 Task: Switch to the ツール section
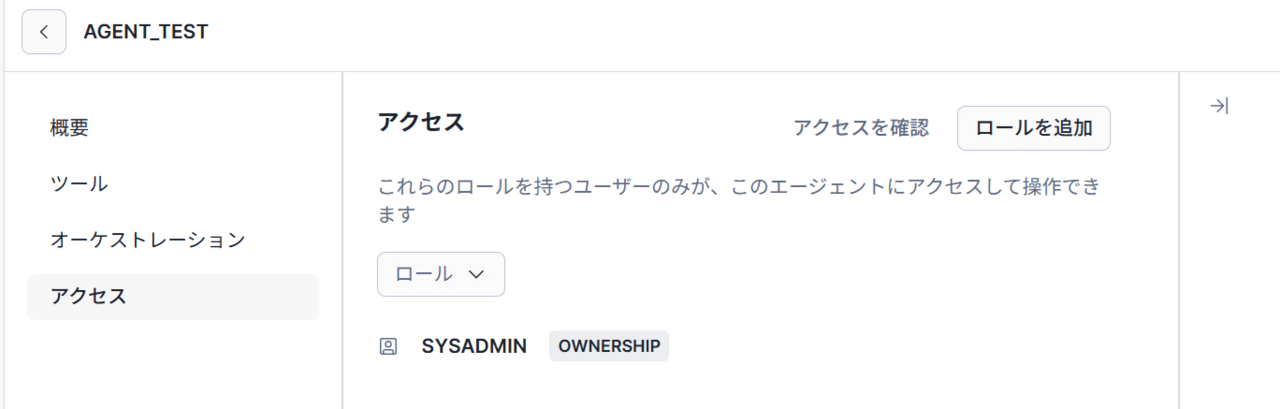(x=79, y=184)
